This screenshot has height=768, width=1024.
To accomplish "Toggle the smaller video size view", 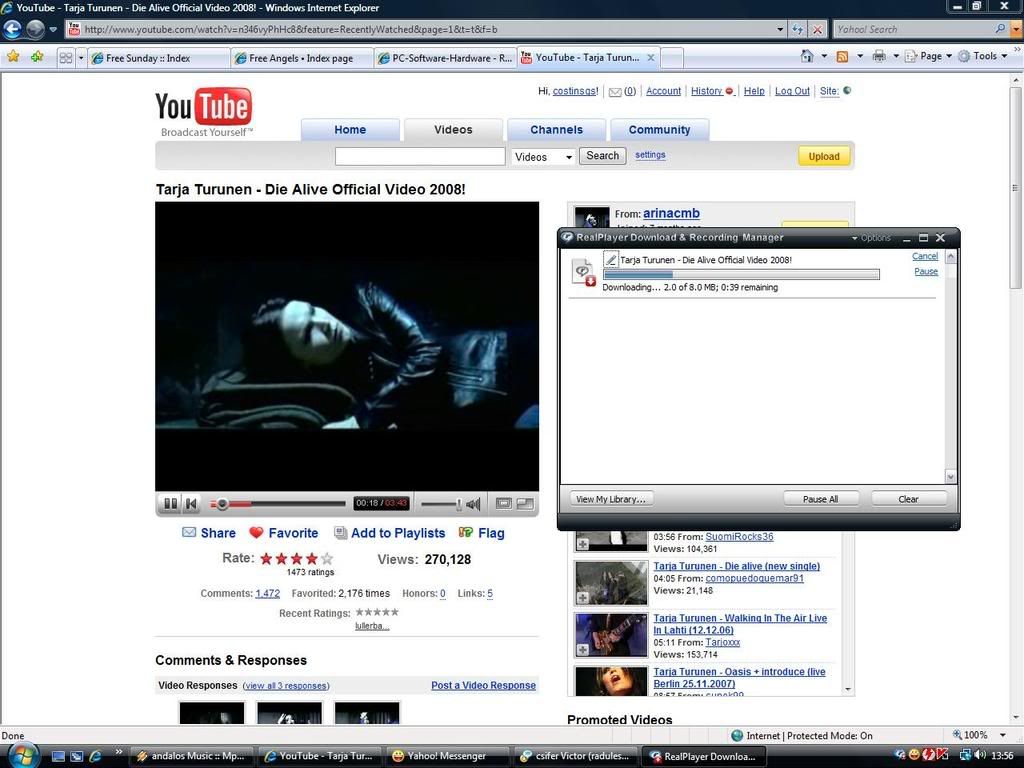I will [x=504, y=504].
